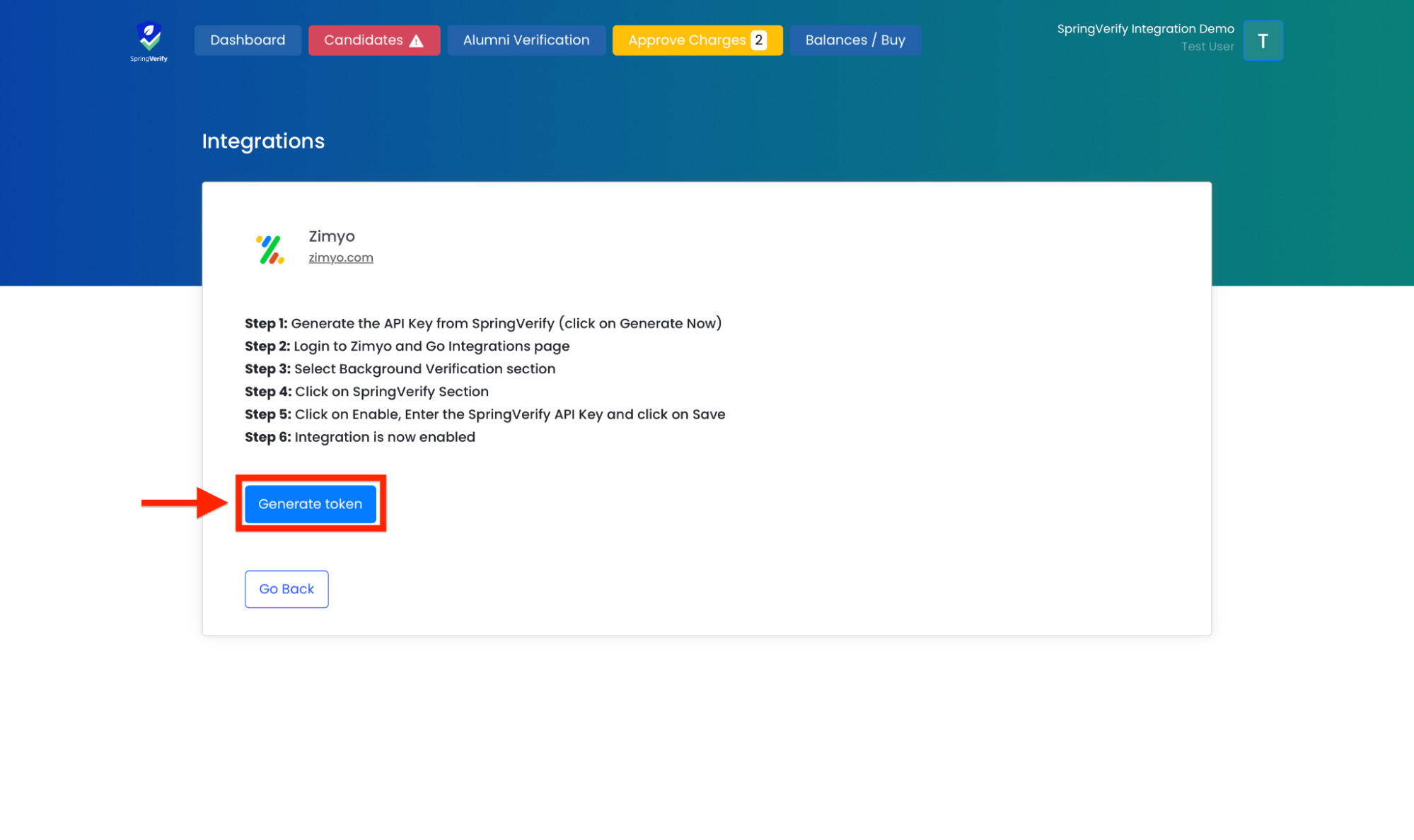Click the Zimyo colorful slash logo
This screenshot has width=1414, height=840.
click(270, 250)
